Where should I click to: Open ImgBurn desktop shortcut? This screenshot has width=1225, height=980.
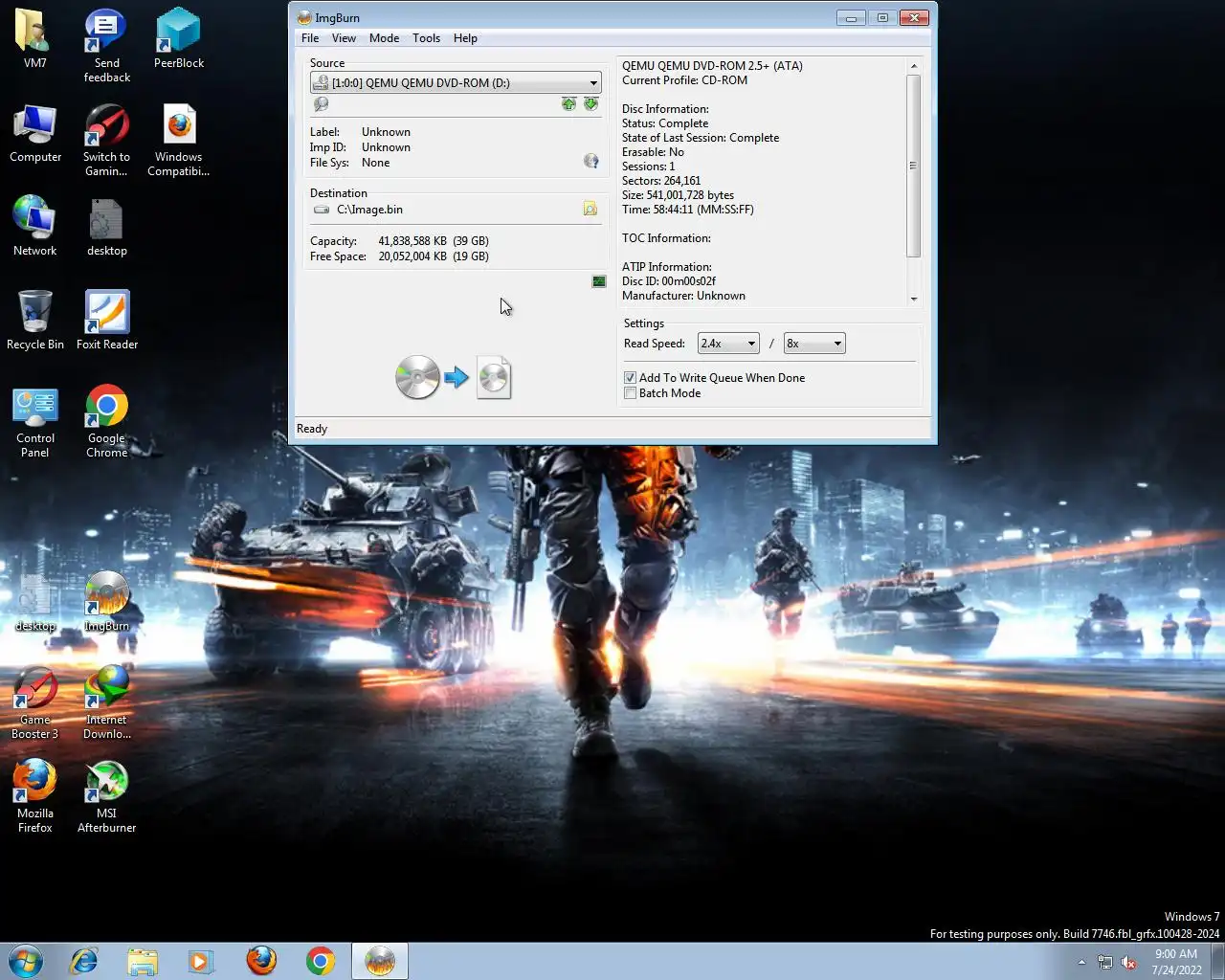pyautogui.click(x=106, y=601)
